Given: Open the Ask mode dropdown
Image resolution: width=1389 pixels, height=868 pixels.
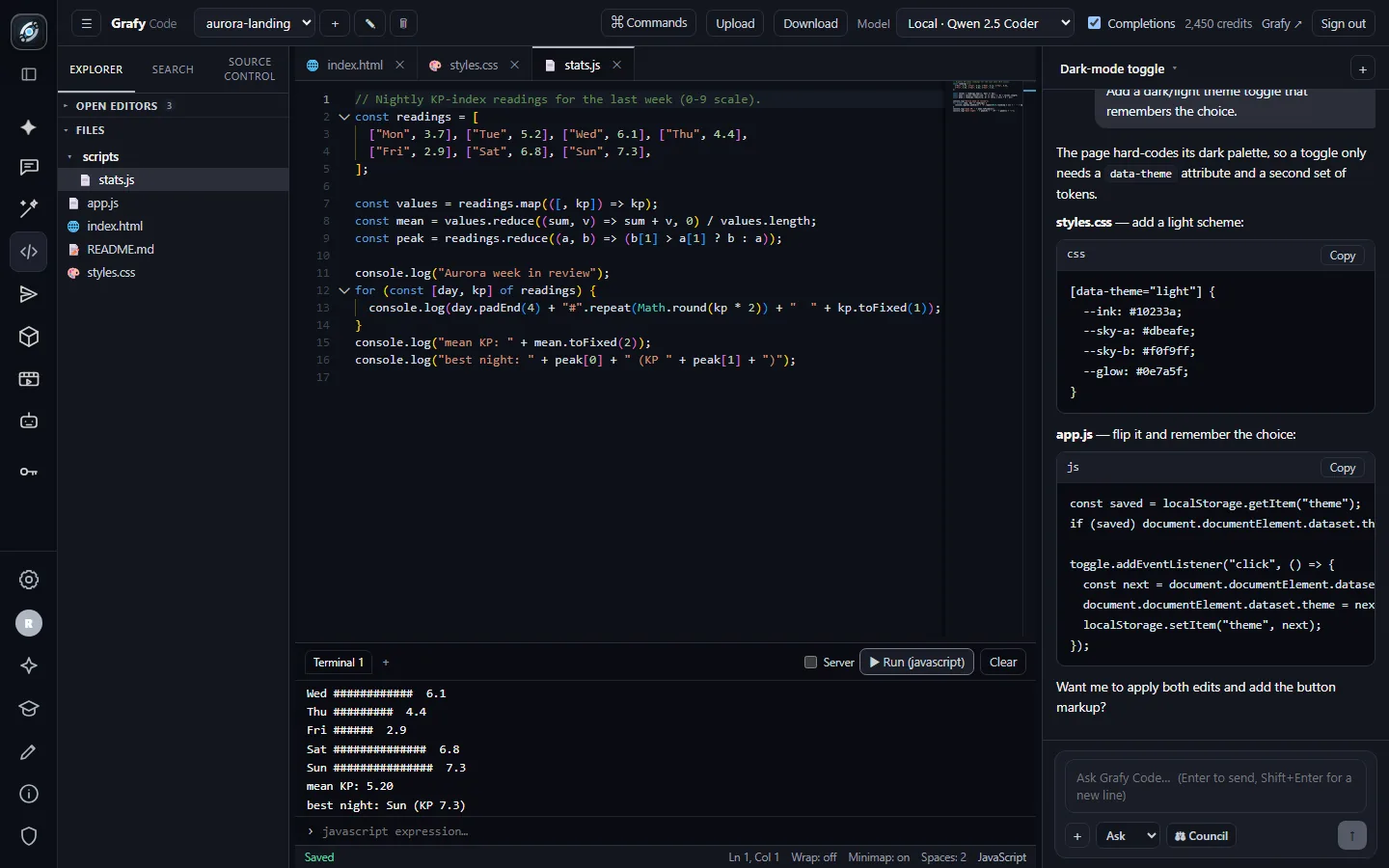Looking at the screenshot, I should (x=1128, y=836).
